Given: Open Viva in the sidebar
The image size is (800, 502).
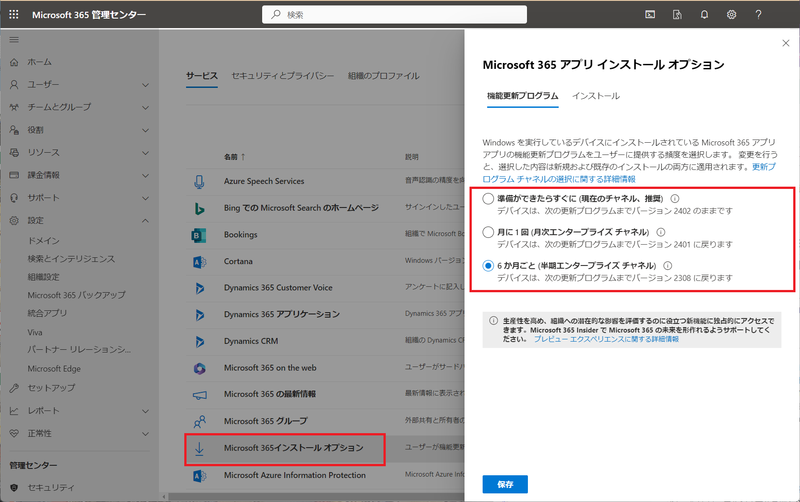Looking at the screenshot, I should click(35, 333).
